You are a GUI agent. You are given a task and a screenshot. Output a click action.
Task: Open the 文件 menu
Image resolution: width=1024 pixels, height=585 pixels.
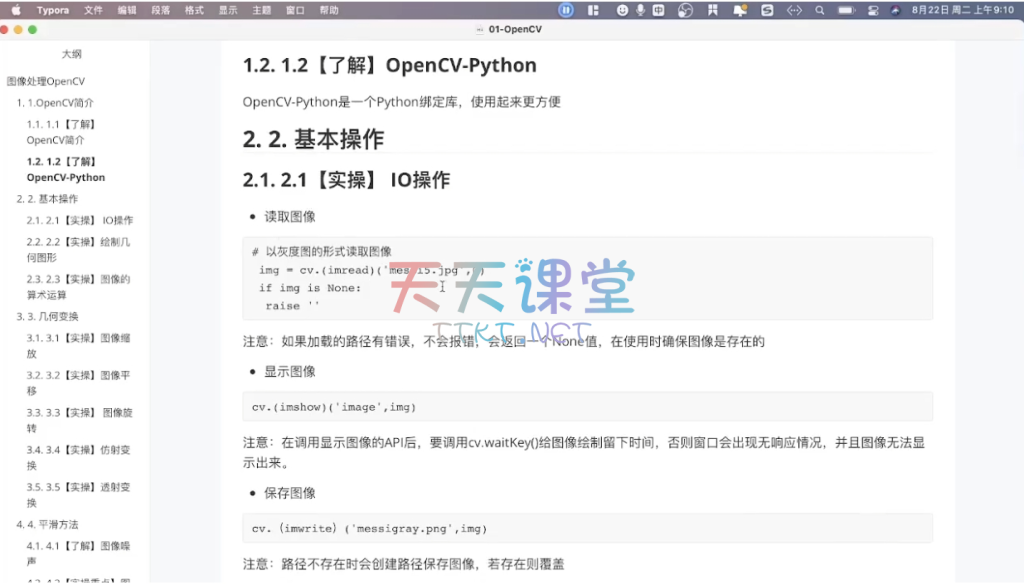coord(93,10)
